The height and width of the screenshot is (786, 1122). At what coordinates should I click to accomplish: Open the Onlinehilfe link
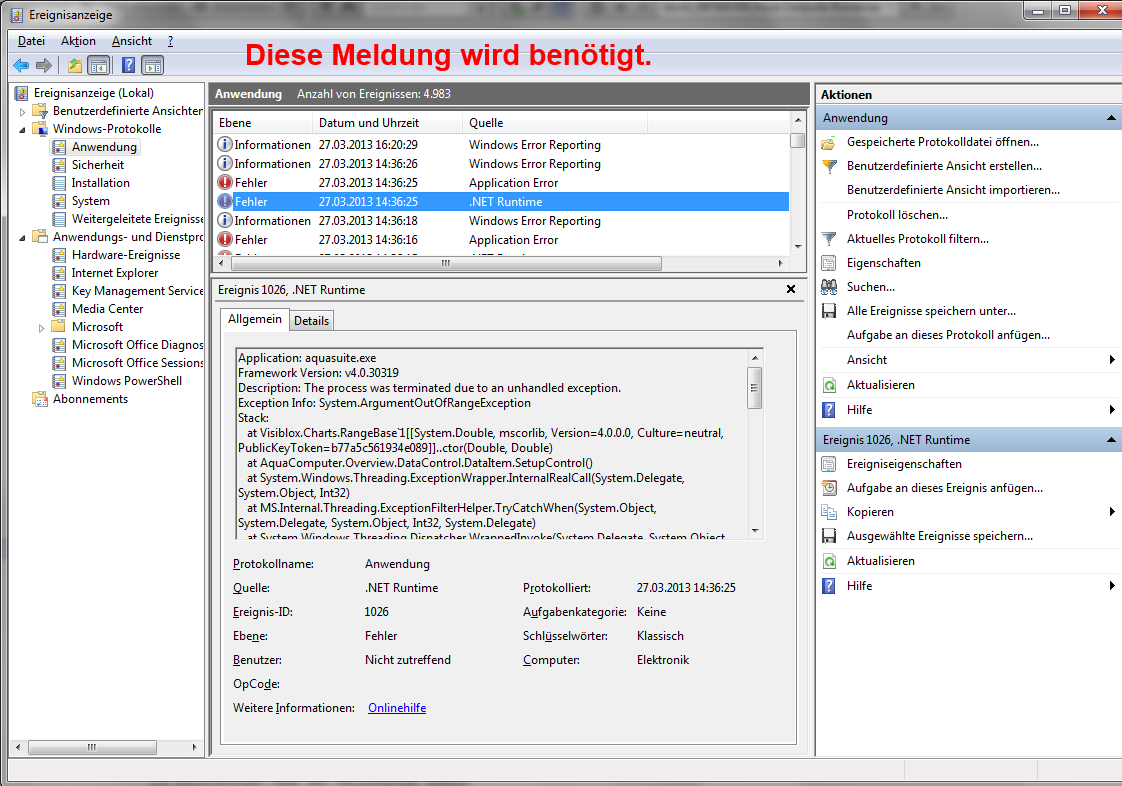(x=397, y=708)
